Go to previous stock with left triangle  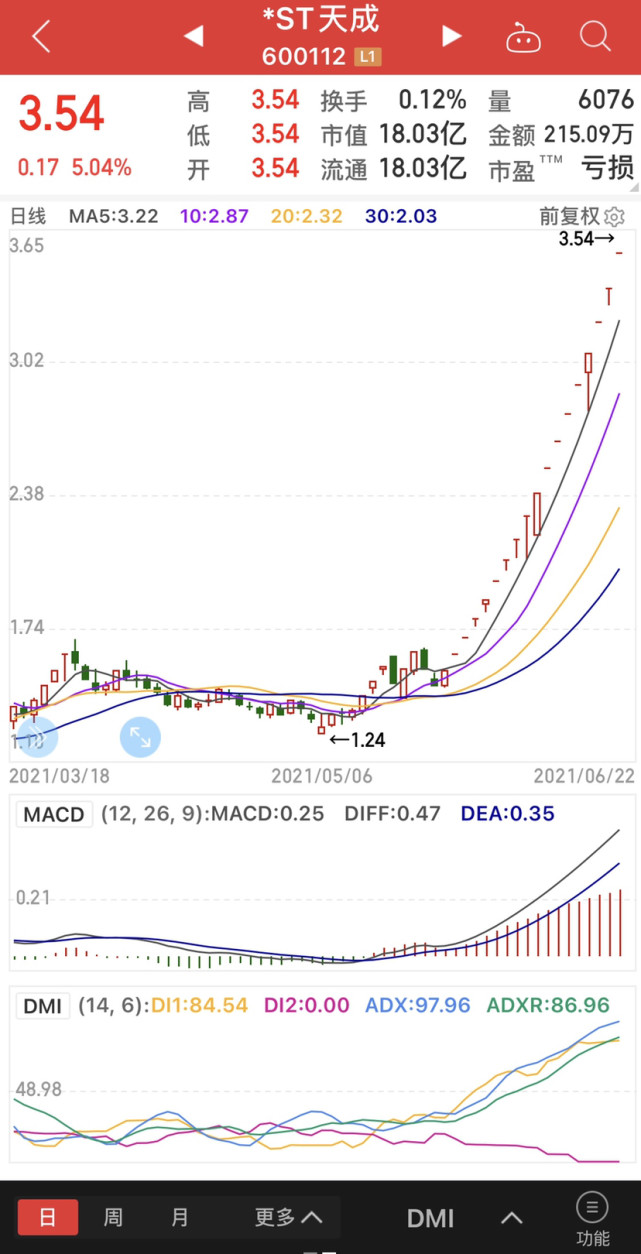point(193,37)
